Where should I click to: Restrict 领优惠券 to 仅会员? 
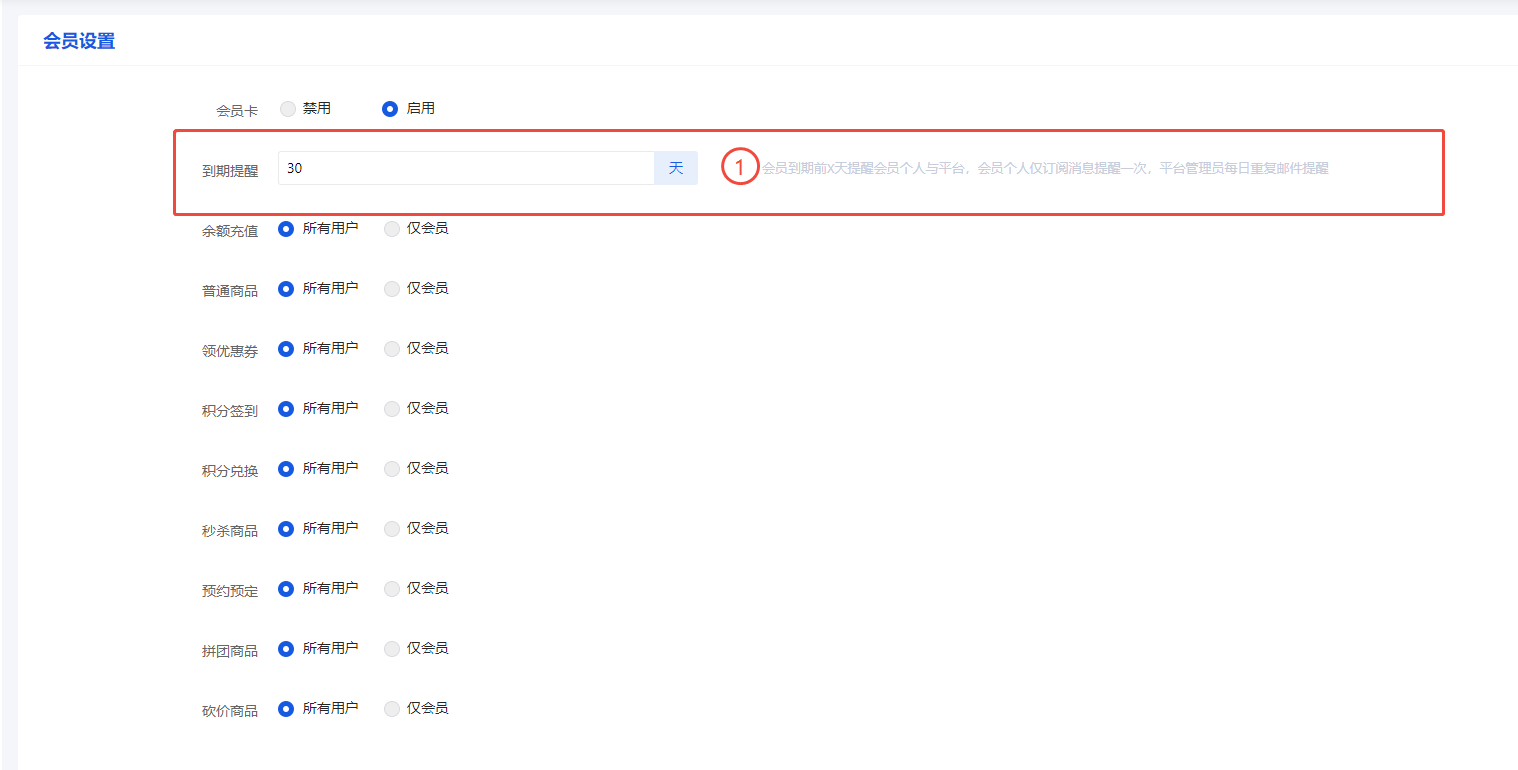392,349
